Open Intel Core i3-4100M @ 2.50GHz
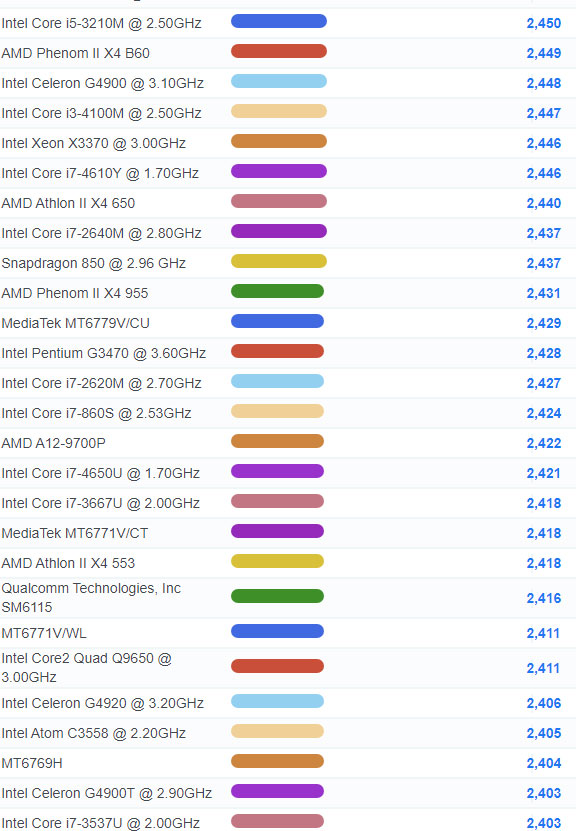This screenshot has height=831, width=576. click(101, 113)
